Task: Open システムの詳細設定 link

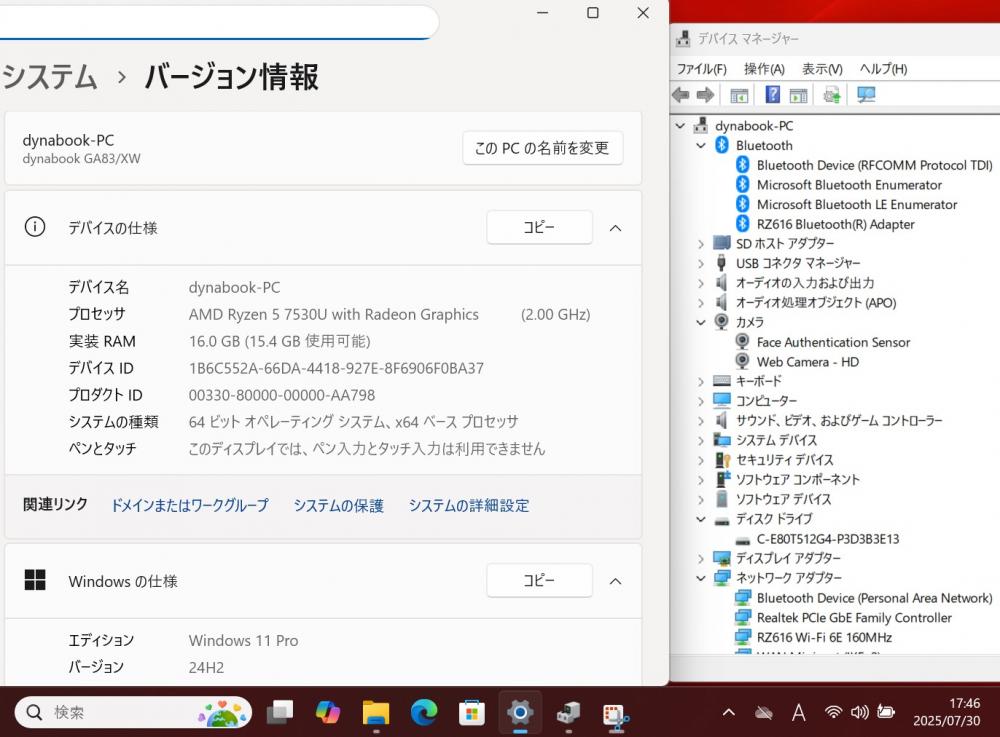Action: click(469, 506)
